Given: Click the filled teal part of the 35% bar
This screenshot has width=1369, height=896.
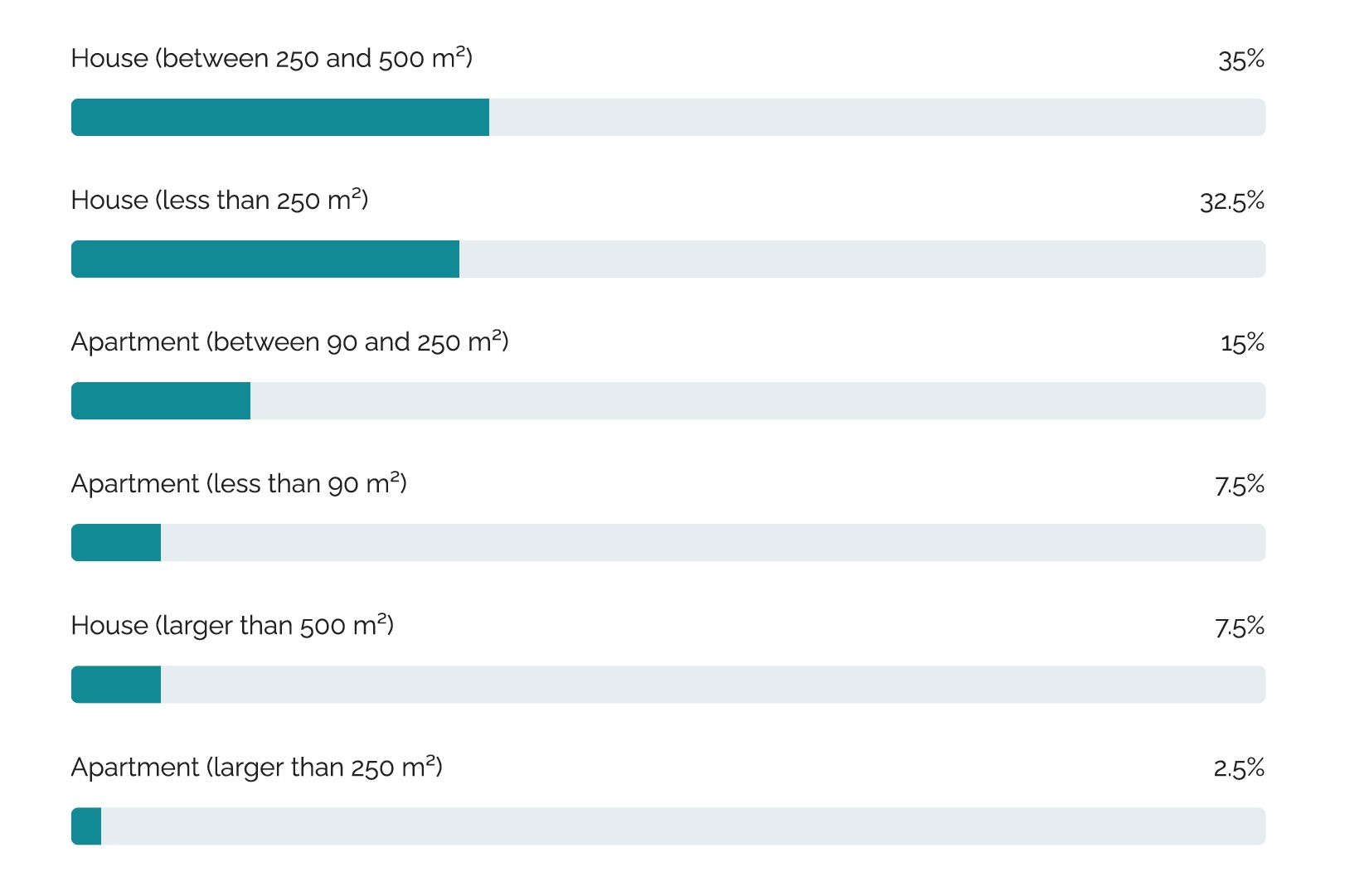Looking at the screenshot, I should coord(280,117).
